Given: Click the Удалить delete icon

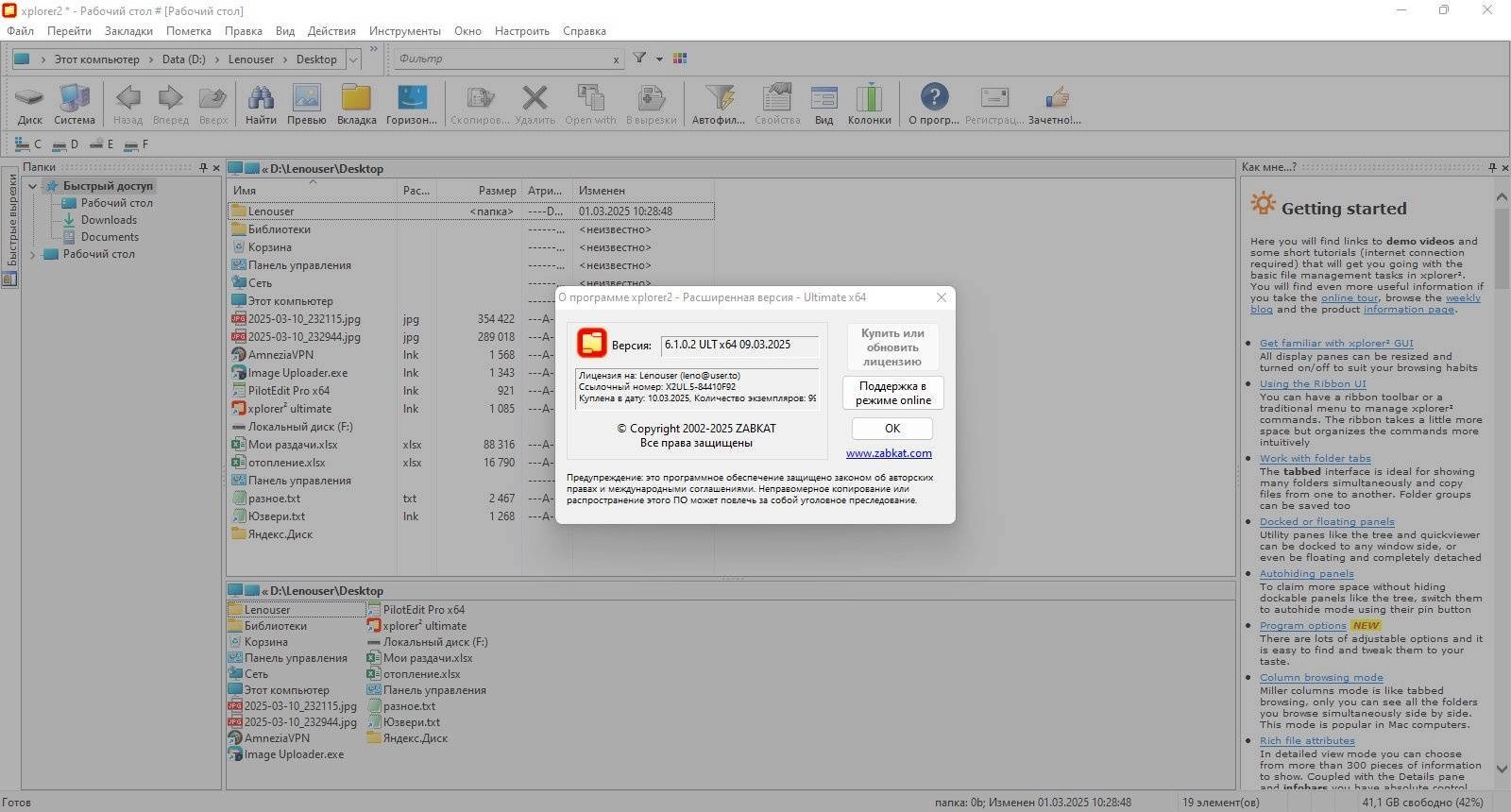Looking at the screenshot, I should [x=535, y=104].
